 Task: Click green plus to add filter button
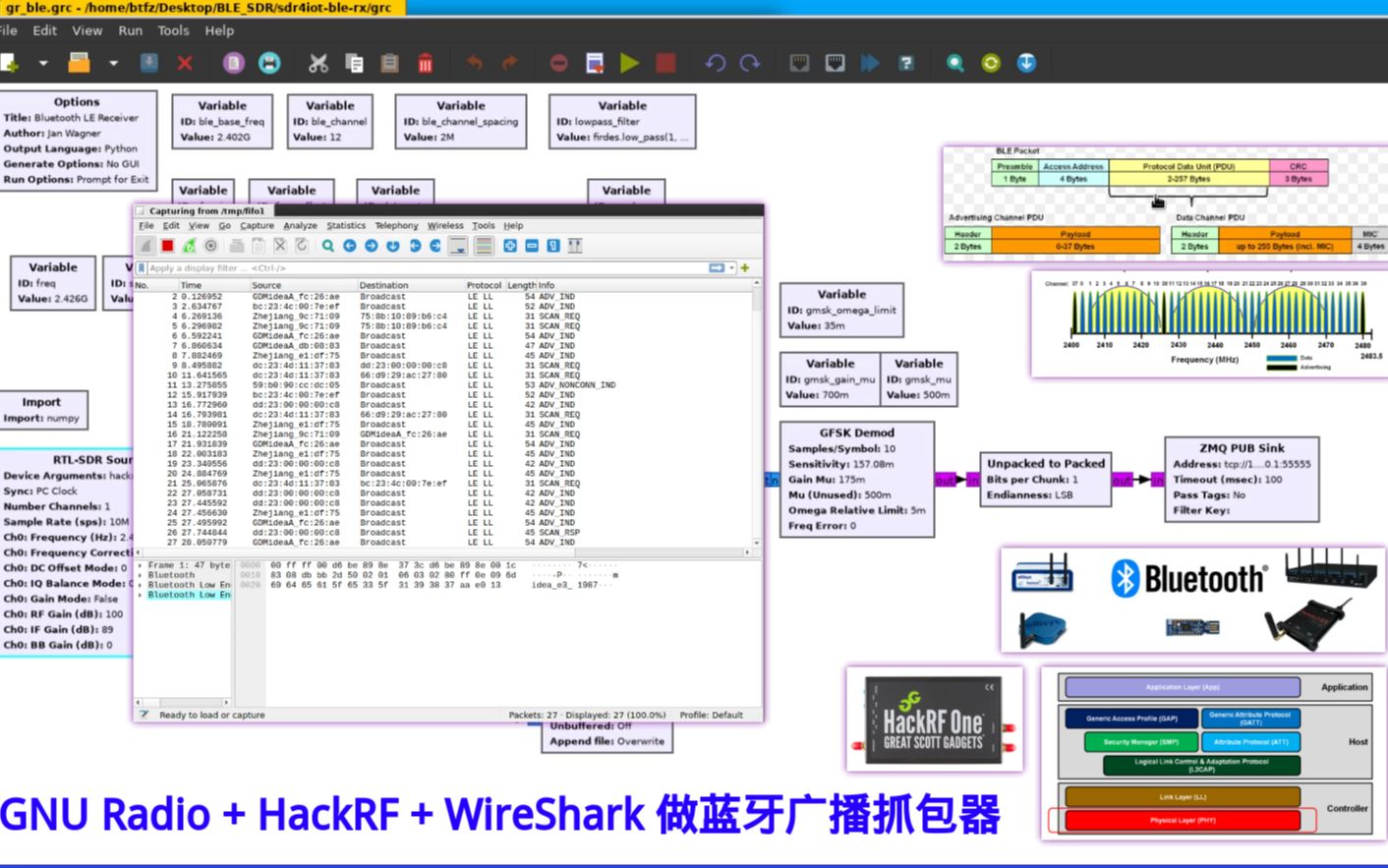tap(745, 268)
